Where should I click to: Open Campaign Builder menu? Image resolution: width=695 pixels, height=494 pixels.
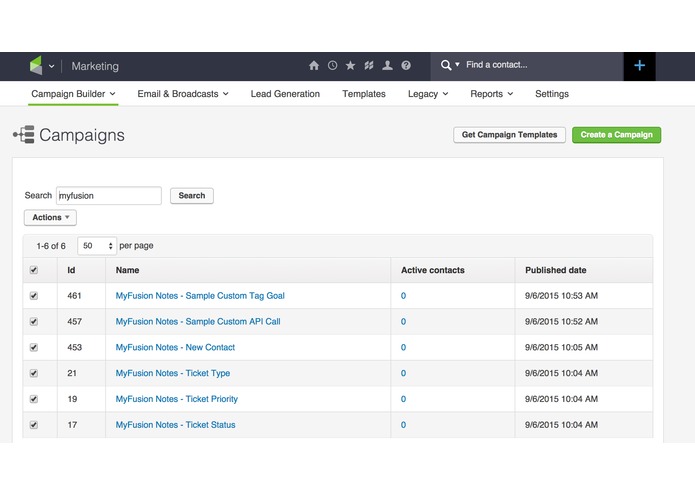pyautogui.click(x=73, y=94)
